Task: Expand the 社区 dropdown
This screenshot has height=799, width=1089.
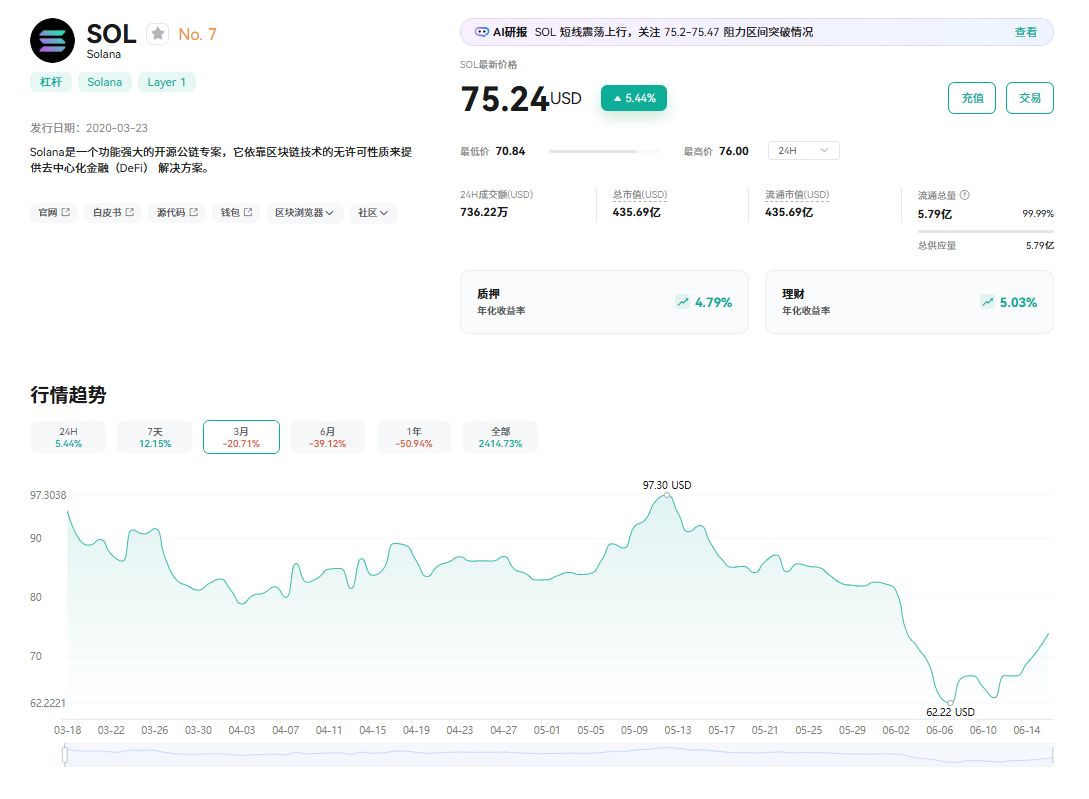Action: (373, 213)
